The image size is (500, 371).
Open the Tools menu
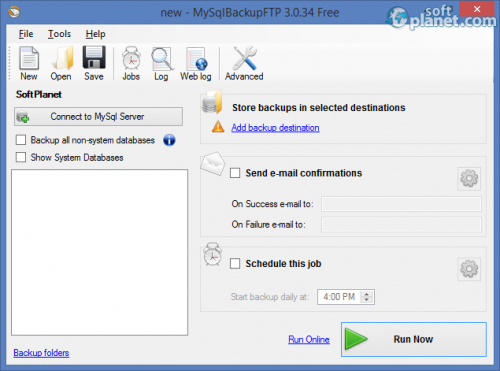pyautogui.click(x=59, y=34)
